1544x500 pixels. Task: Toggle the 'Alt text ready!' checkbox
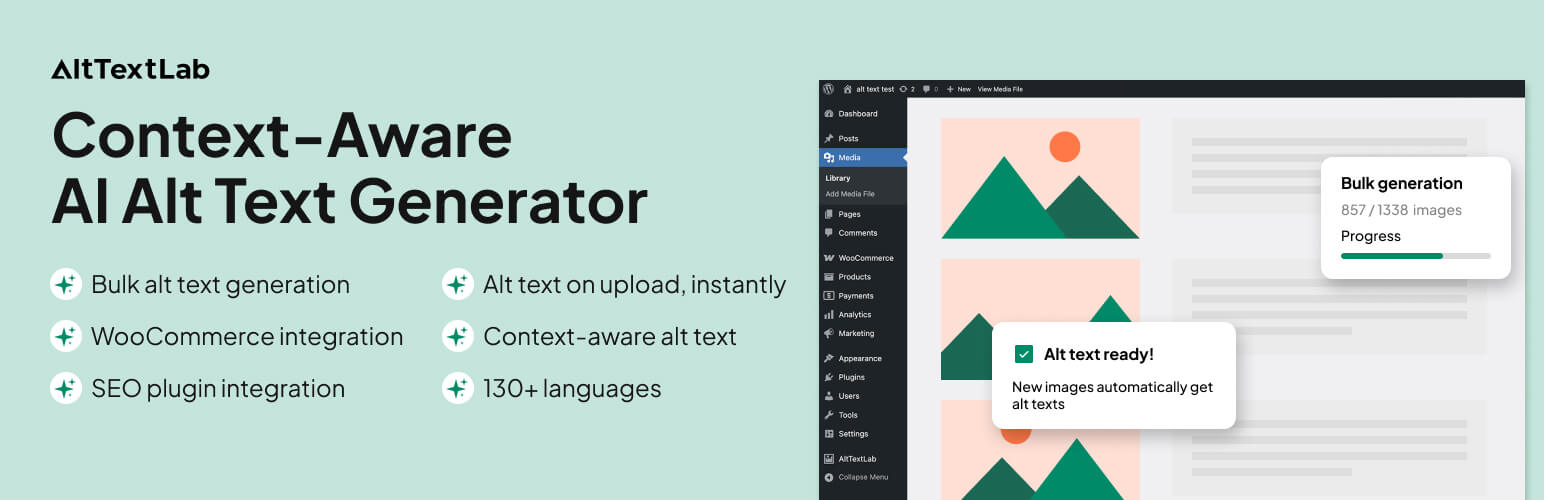click(1024, 354)
